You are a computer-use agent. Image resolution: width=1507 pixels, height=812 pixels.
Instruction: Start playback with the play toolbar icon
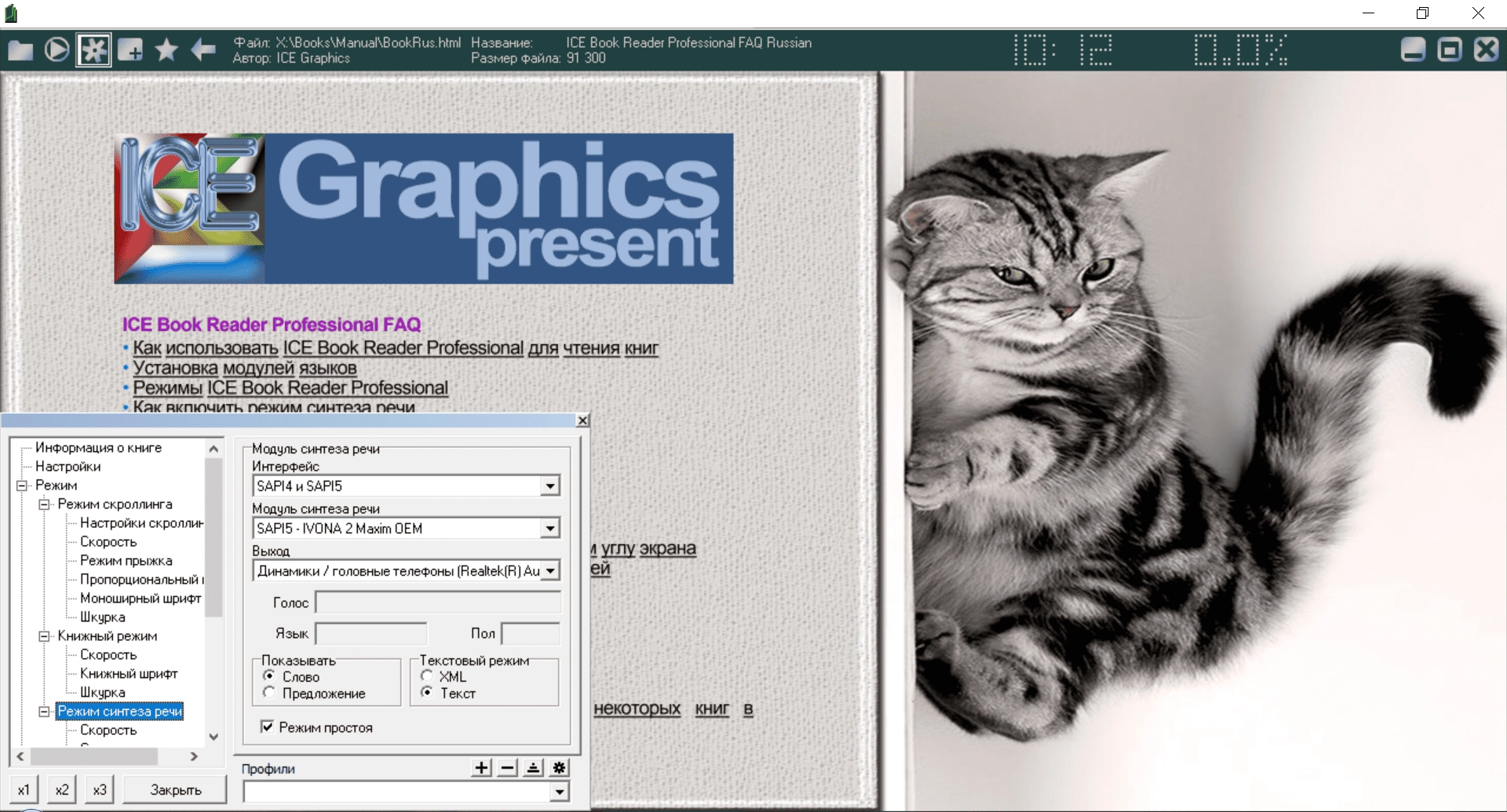[x=57, y=50]
